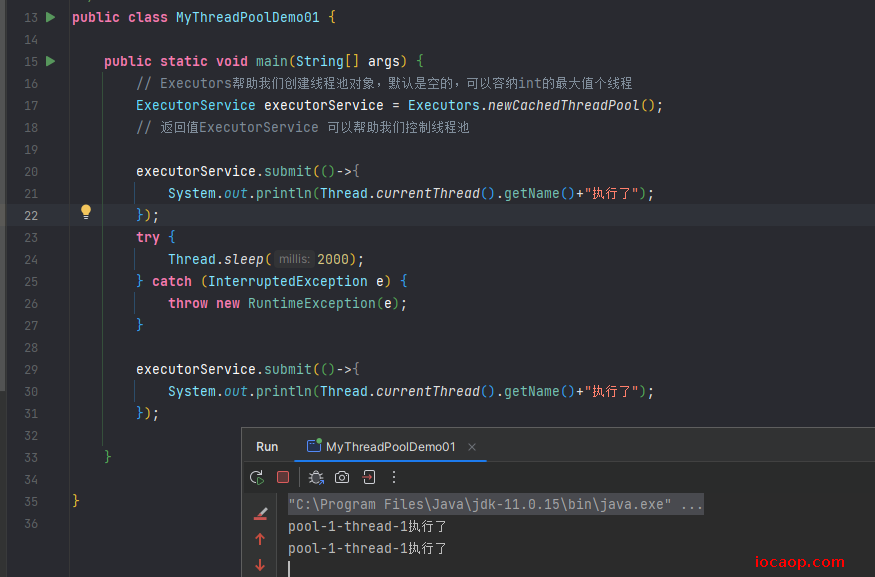Click the 'try' keyword on line 23

[148, 238]
